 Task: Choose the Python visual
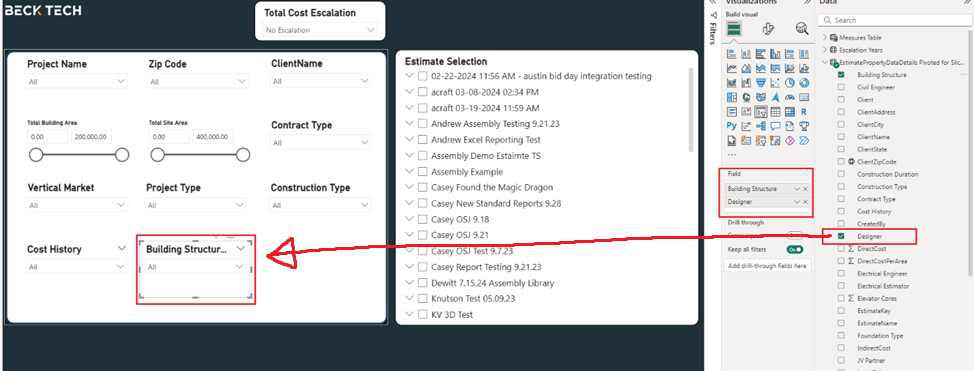[x=732, y=126]
